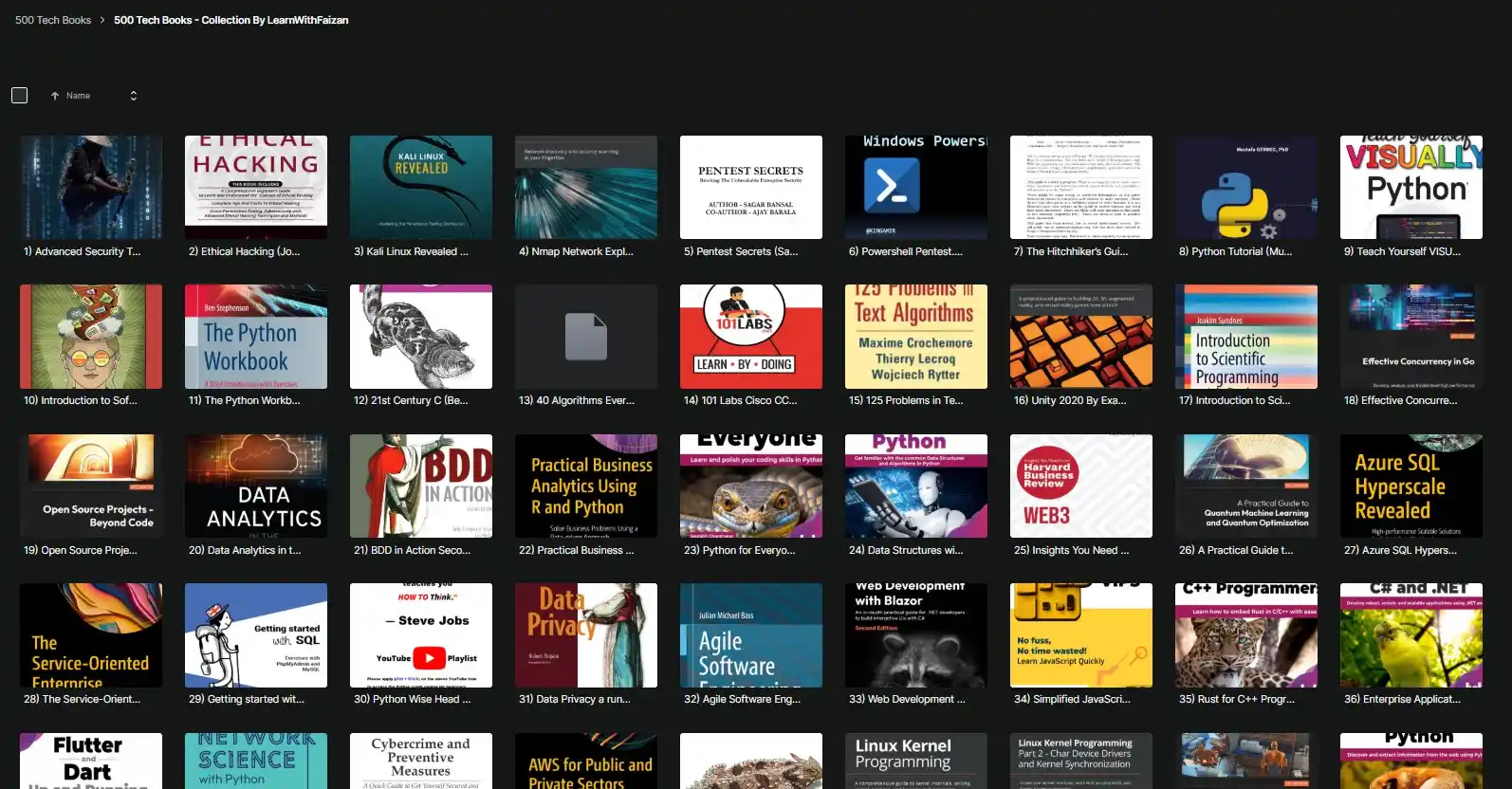Open the Python for Everyone cover
Viewport: 1512px width, 789px height.
point(751,486)
